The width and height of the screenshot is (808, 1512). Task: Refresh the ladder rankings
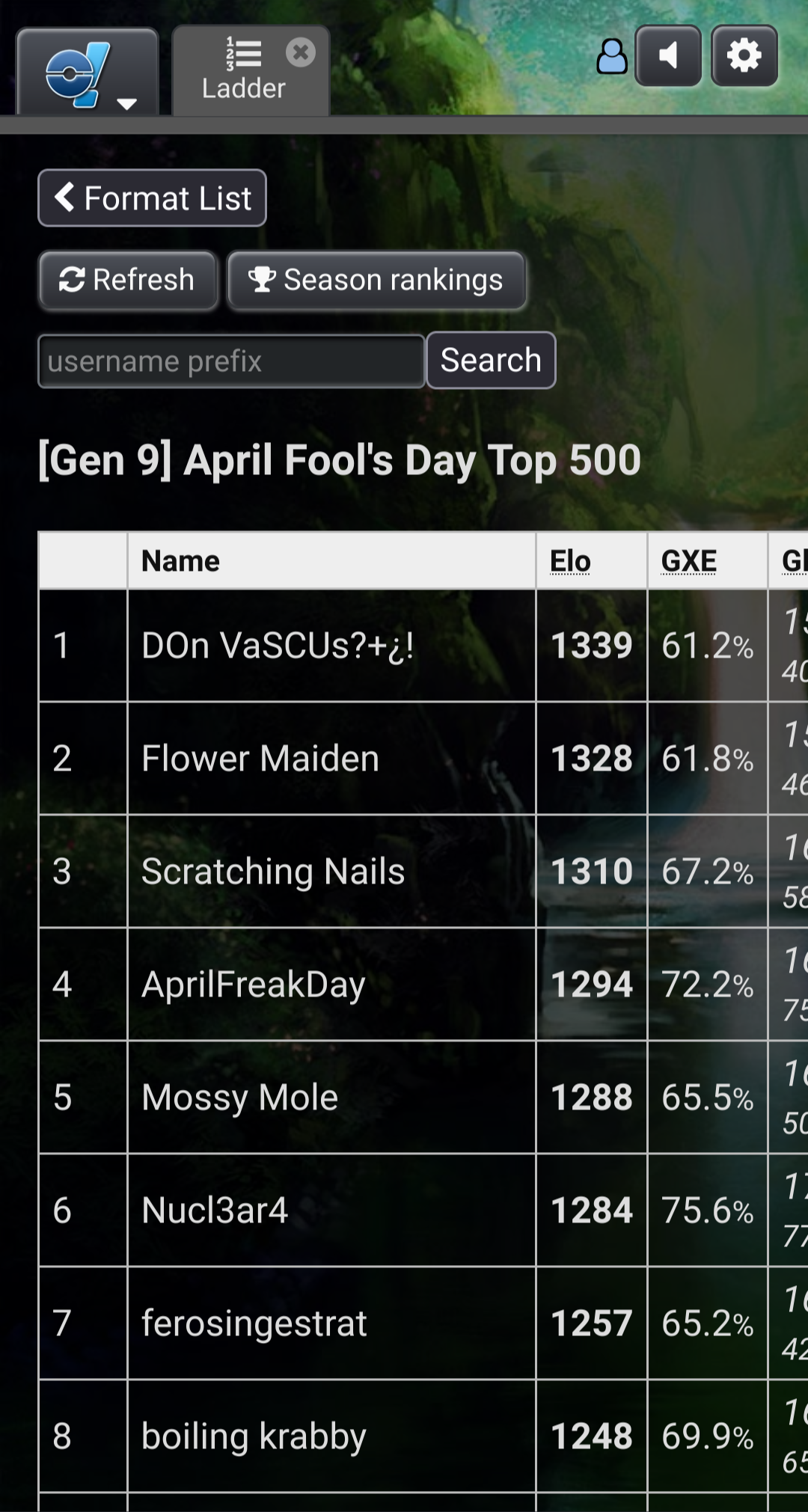pyautogui.click(x=128, y=281)
